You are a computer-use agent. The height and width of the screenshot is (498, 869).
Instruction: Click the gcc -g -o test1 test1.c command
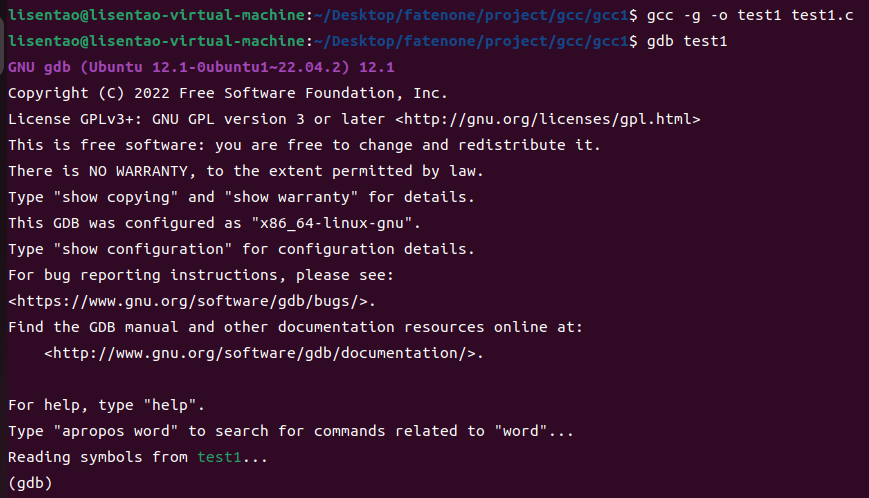pos(750,16)
